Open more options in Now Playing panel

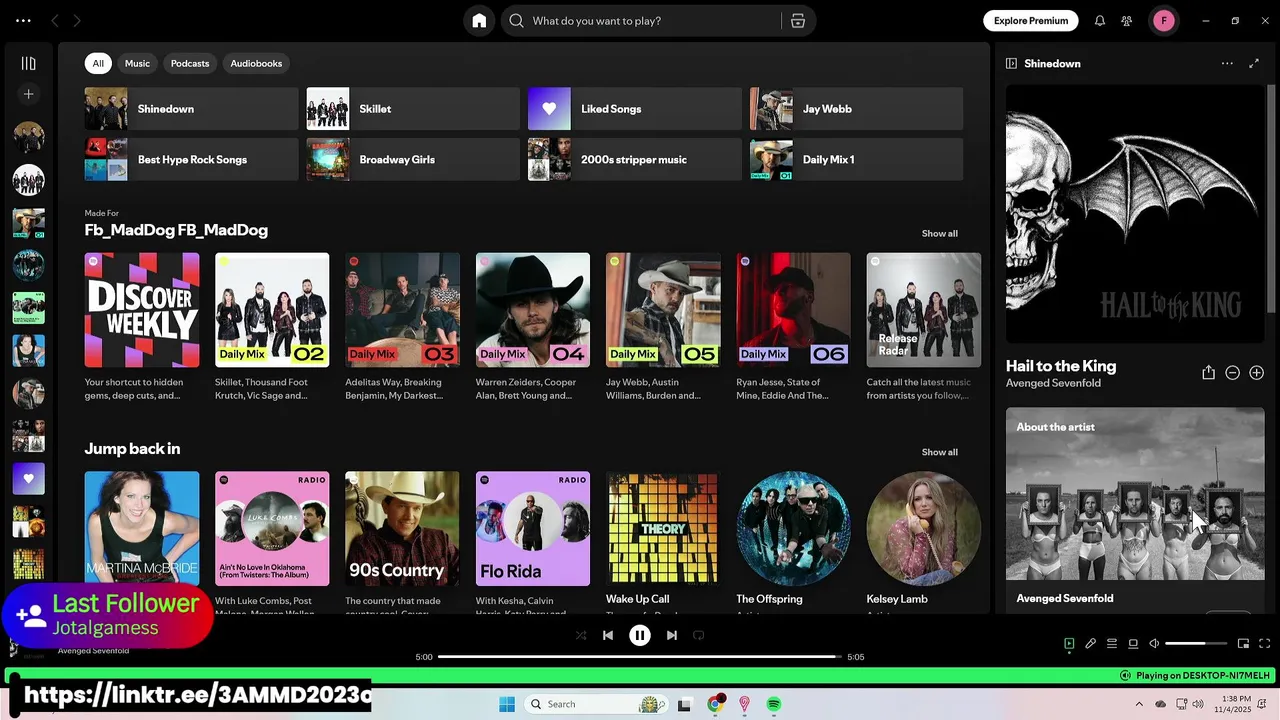pos(1227,63)
